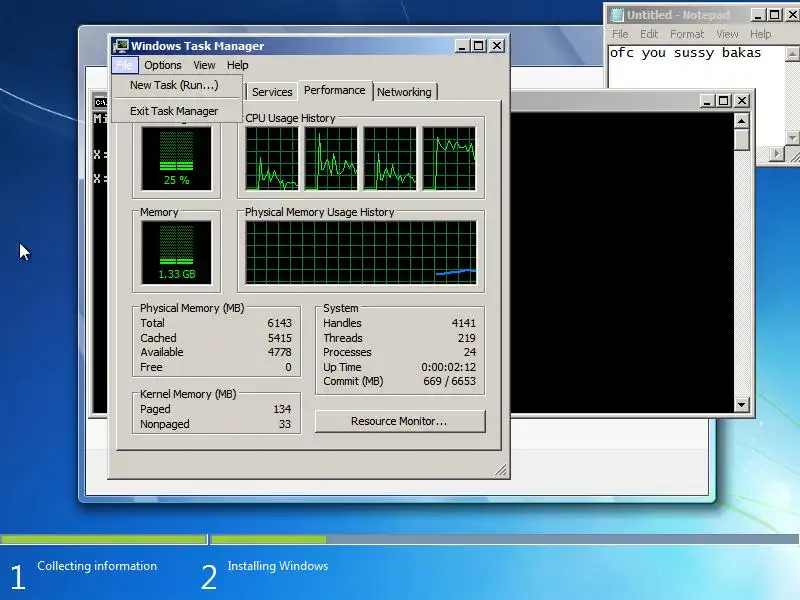Close the command prompt window
800x600 pixels.
(x=741, y=101)
